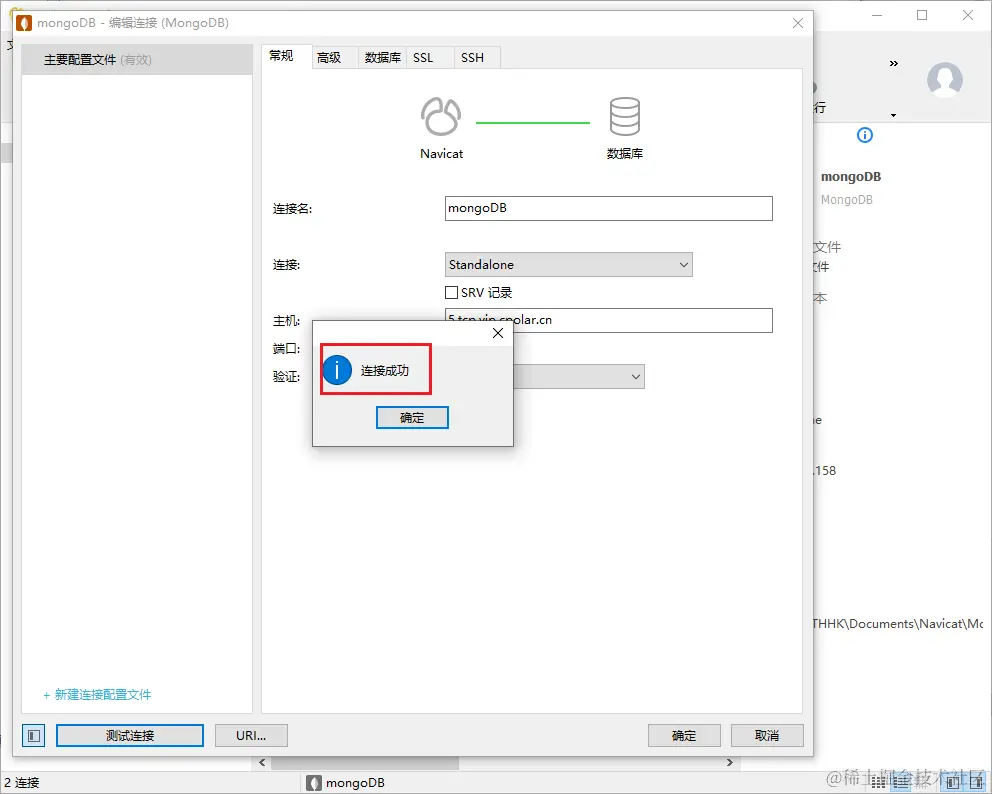Toggle the profile sidebar panel icon
The height and width of the screenshot is (794, 992).
pos(34,735)
